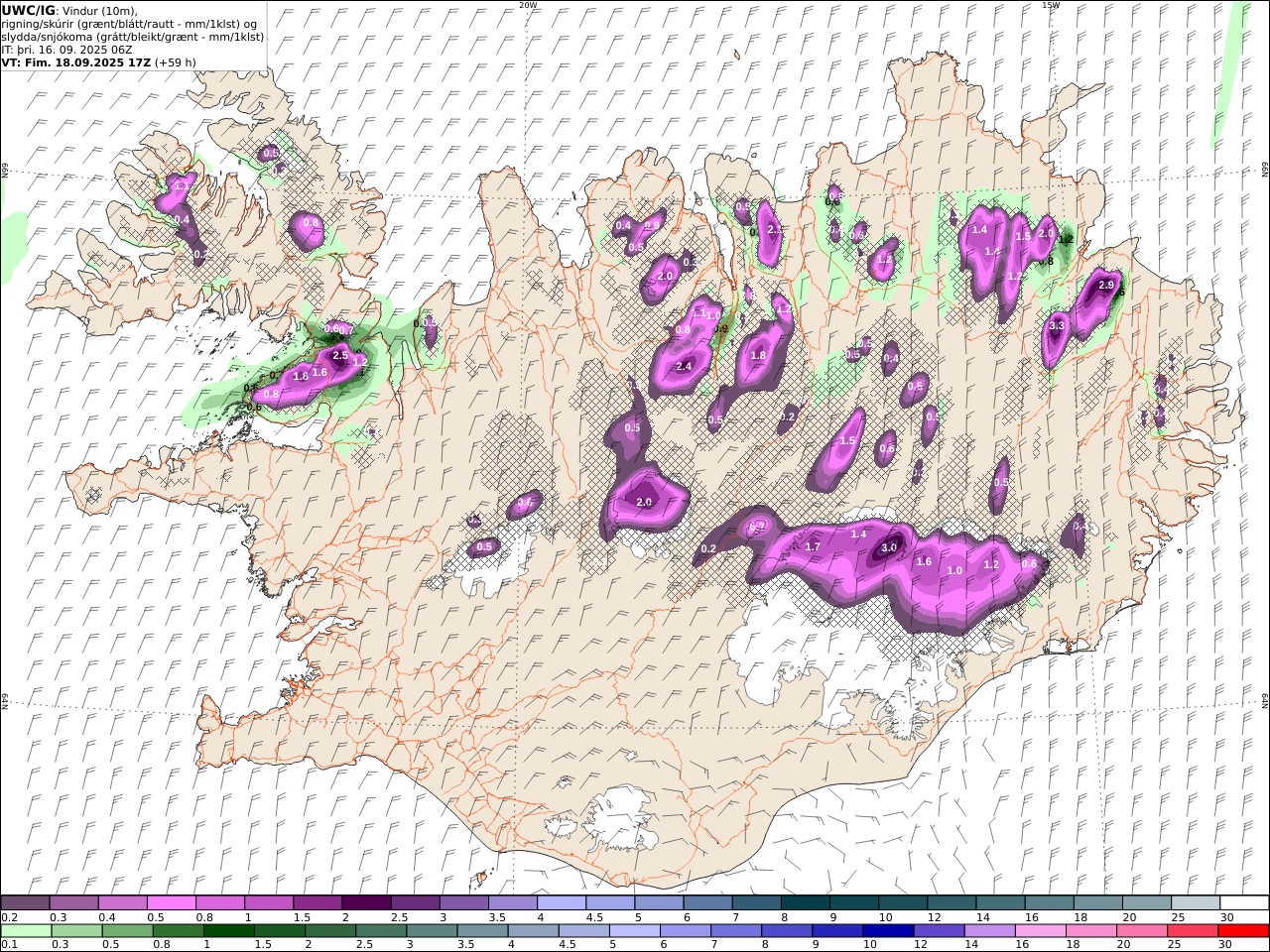Click the darkest green swatch right of the 1 label, lower legend row
The image size is (1270, 952).
point(229,931)
